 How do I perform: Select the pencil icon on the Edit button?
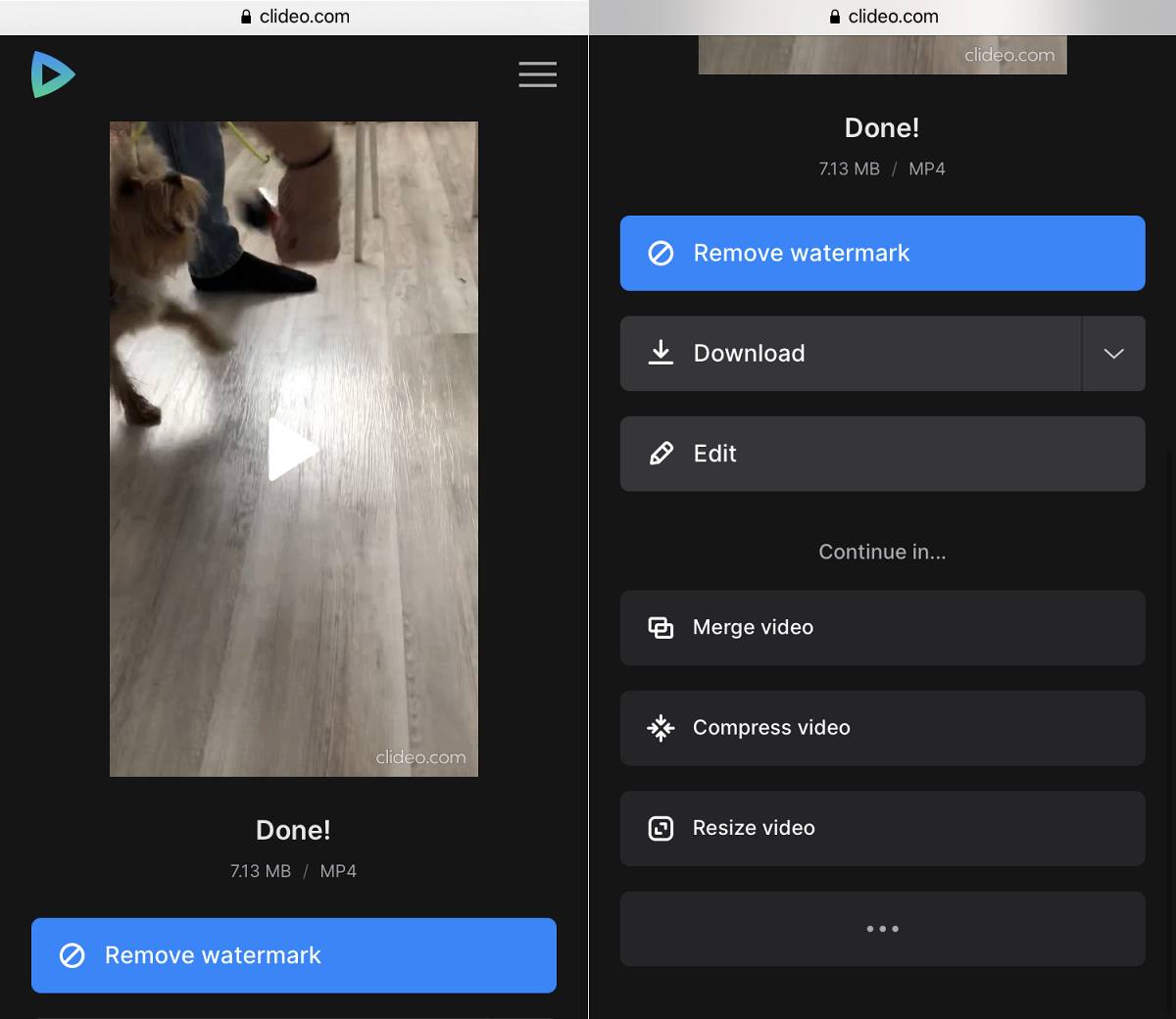[x=661, y=454]
